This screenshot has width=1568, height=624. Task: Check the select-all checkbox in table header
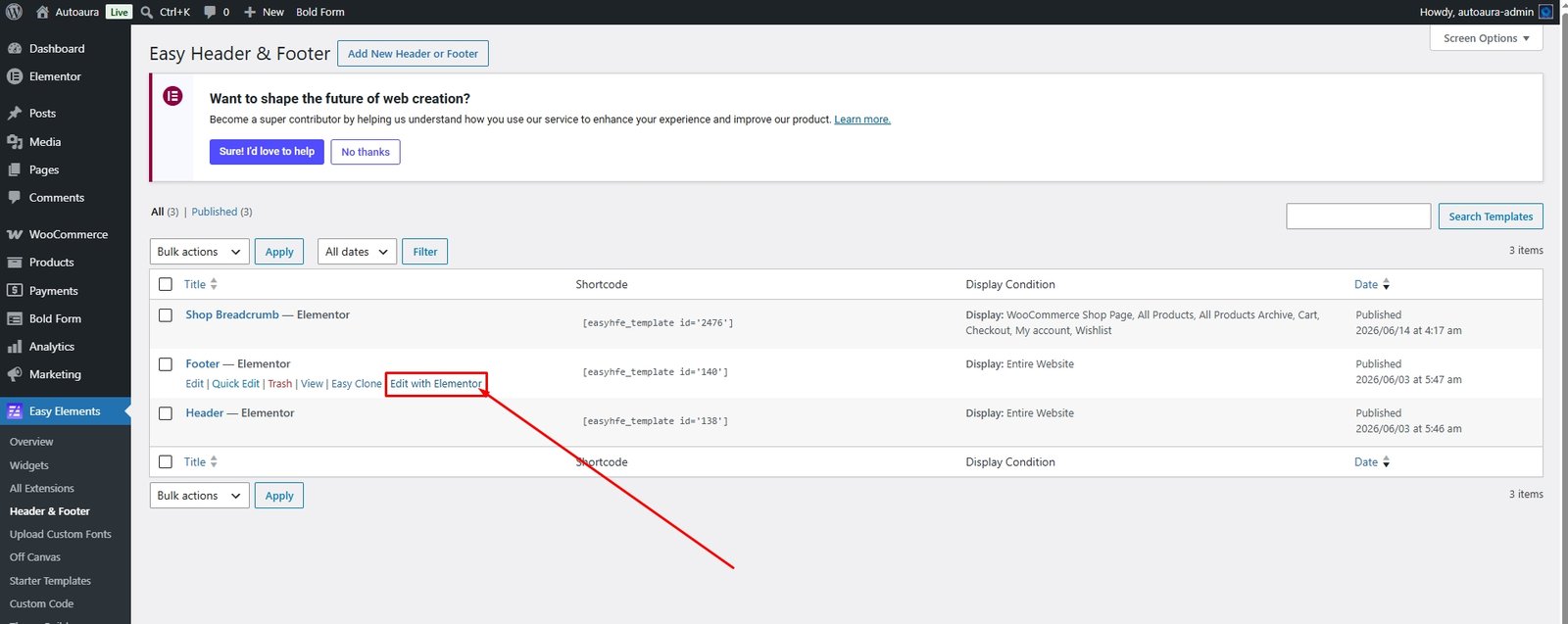click(x=166, y=284)
